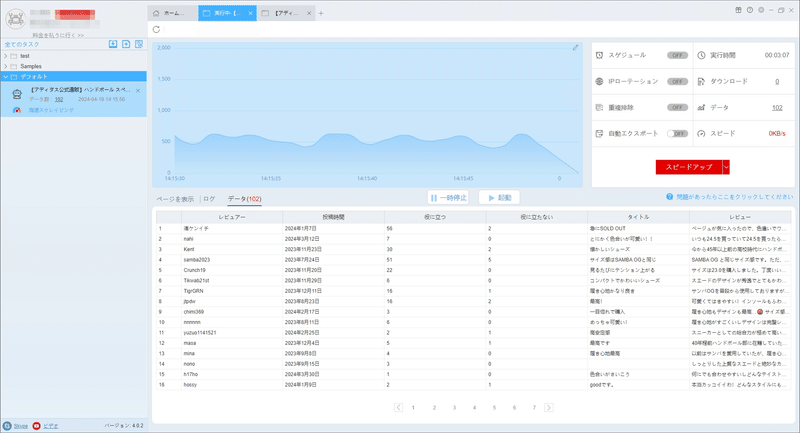Toggle the 自動エクスポート switch
This screenshot has width=800, height=433.
pyautogui.click(x=677, y=134)
